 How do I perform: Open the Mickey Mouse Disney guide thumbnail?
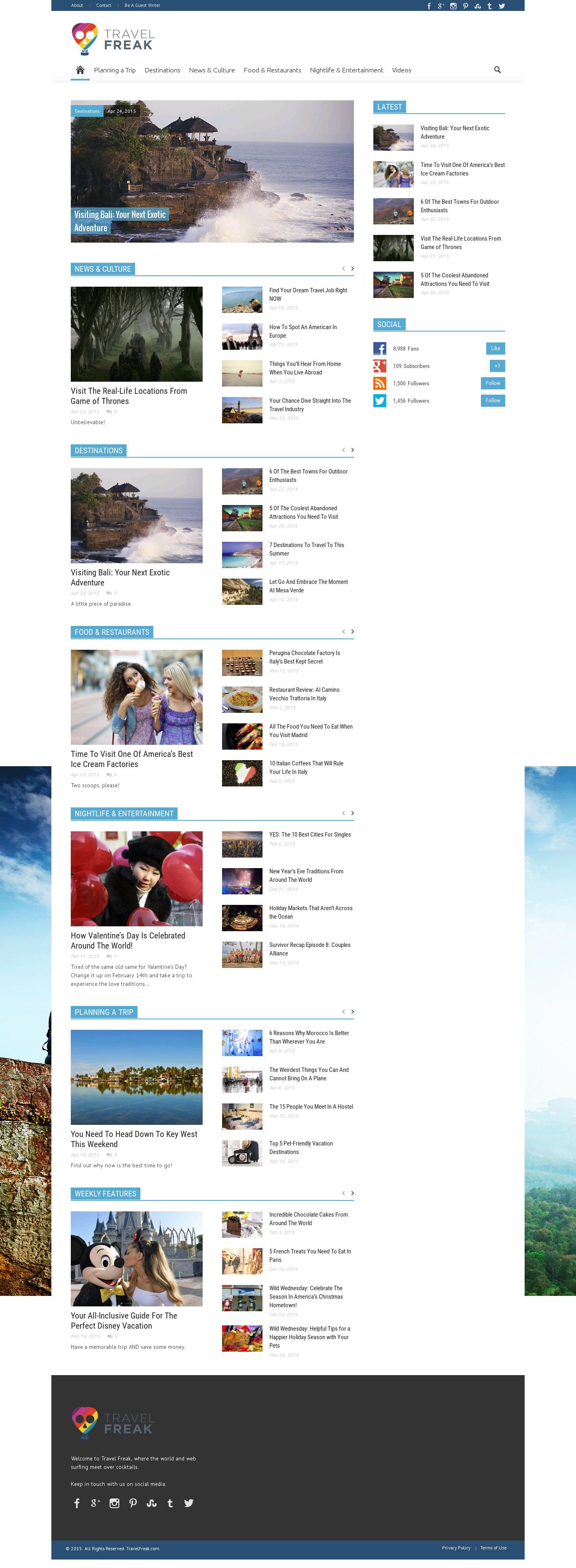click(136, 1258)
